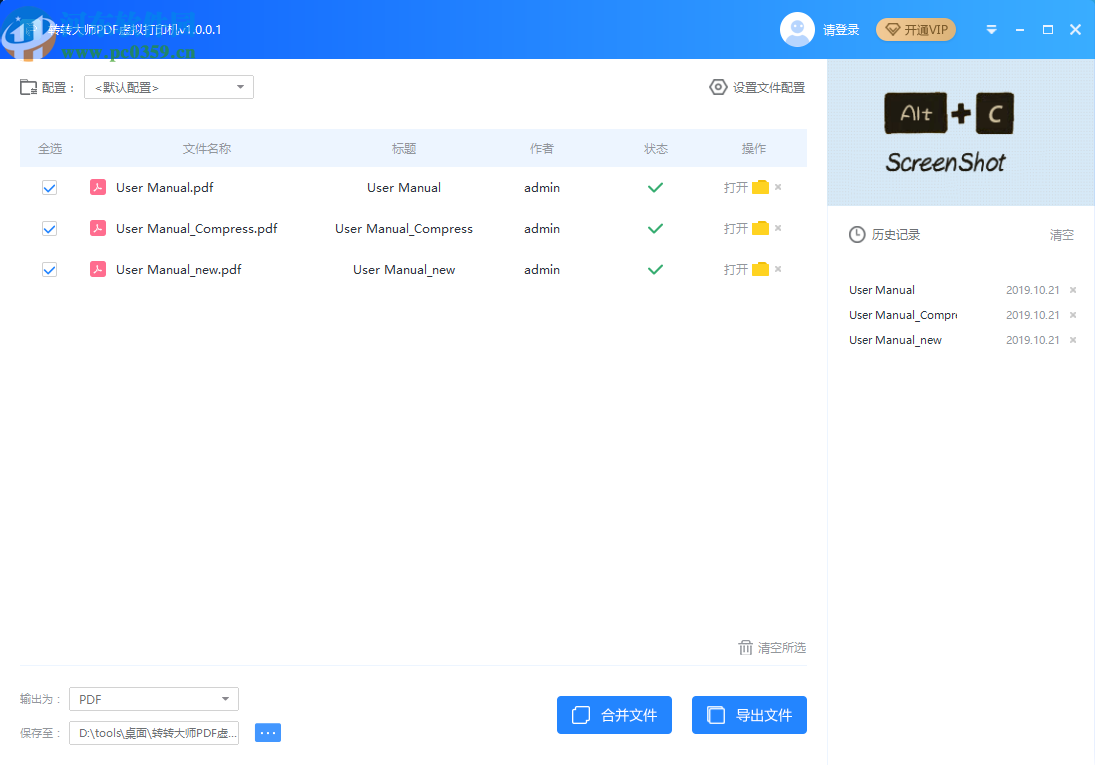Viewport: 1095px width, 765px height.
Task: Click the user avatar icon
Action: coord(797,29)
